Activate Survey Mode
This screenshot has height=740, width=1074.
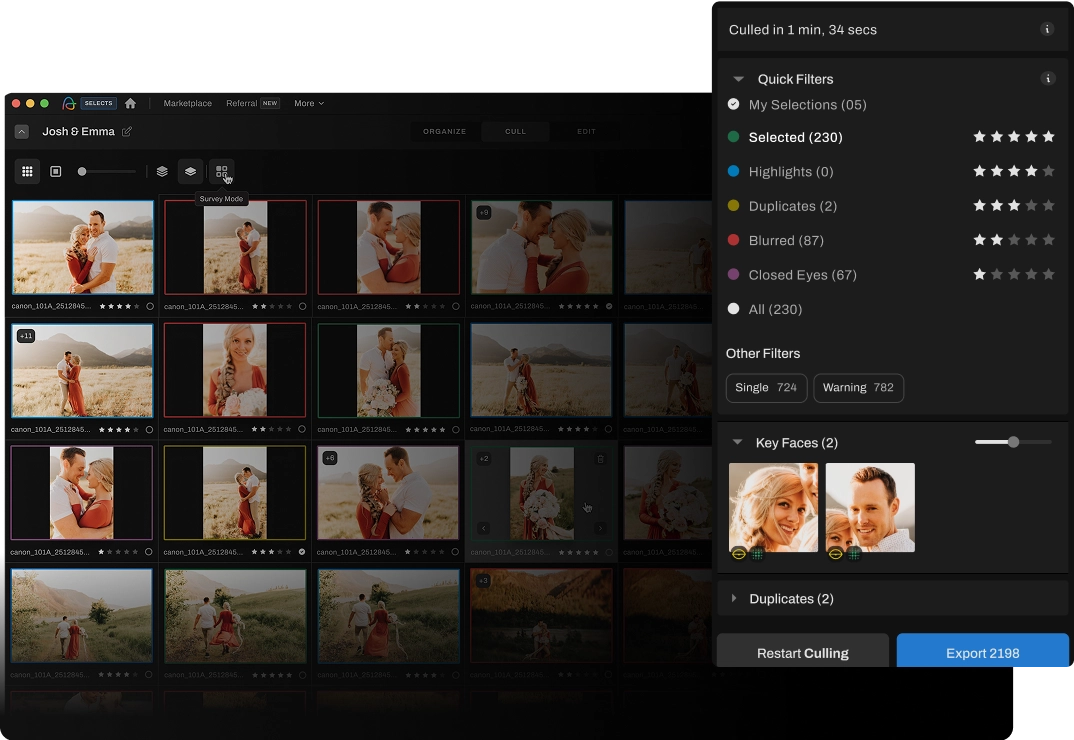[x=222, y=171]
